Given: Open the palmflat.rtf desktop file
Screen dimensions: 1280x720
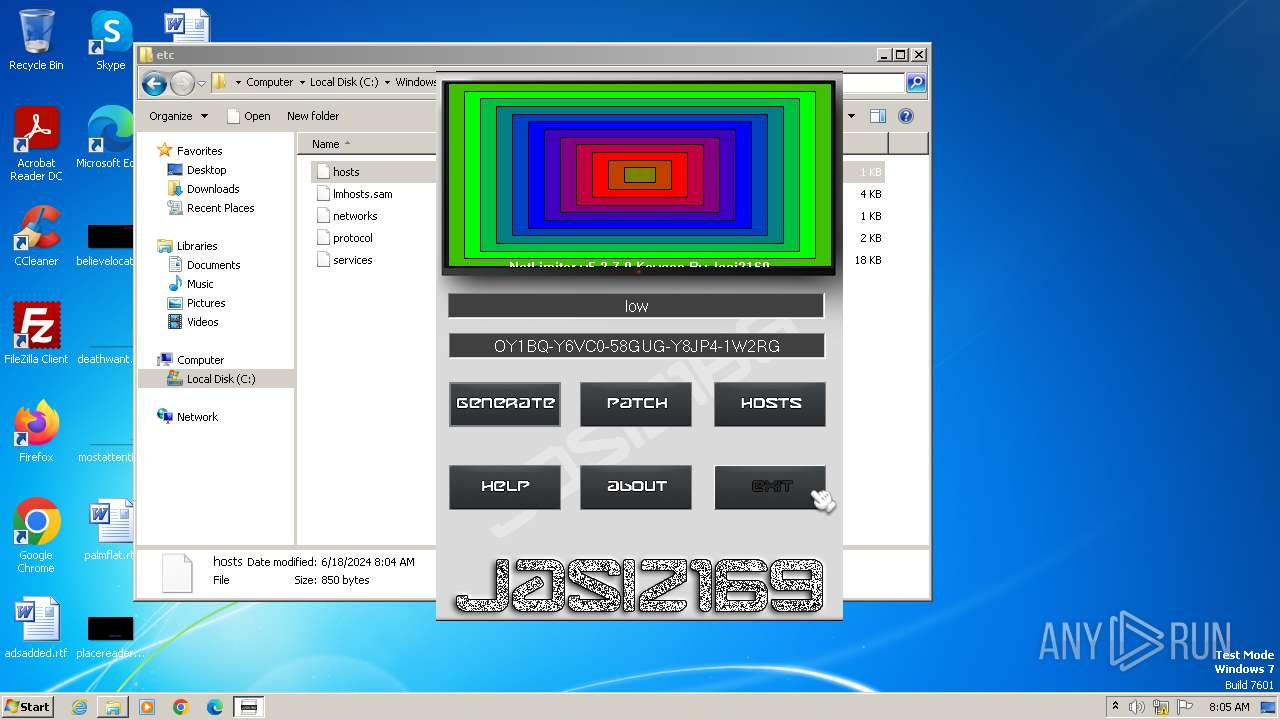Looking at the screenshot, I should click(x=109, y=530).
